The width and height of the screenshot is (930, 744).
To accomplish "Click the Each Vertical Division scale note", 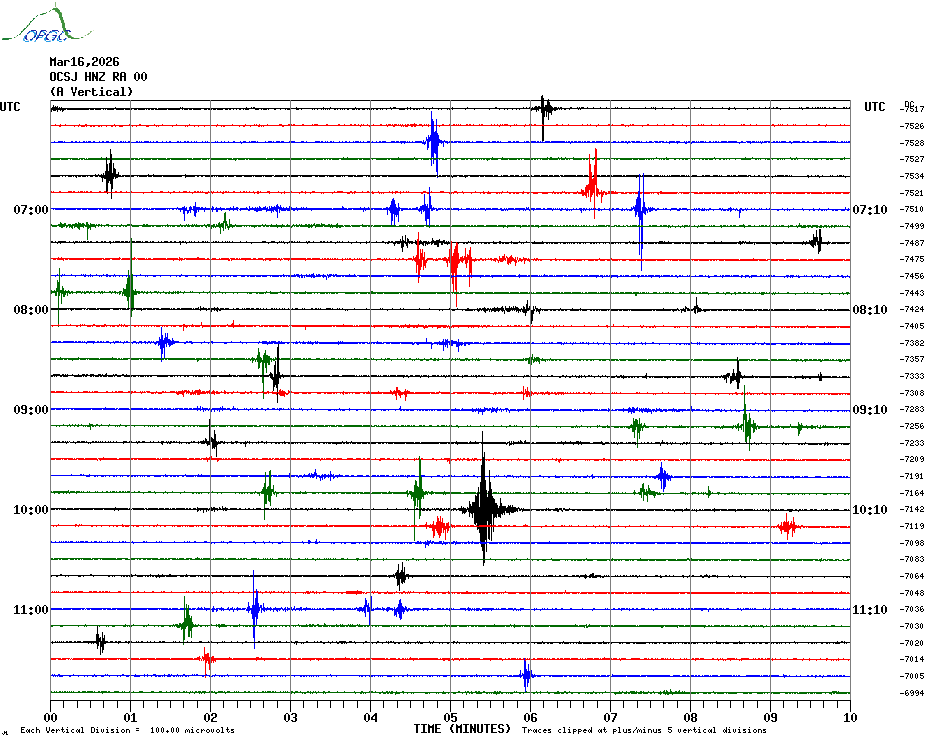I will 127,731.
